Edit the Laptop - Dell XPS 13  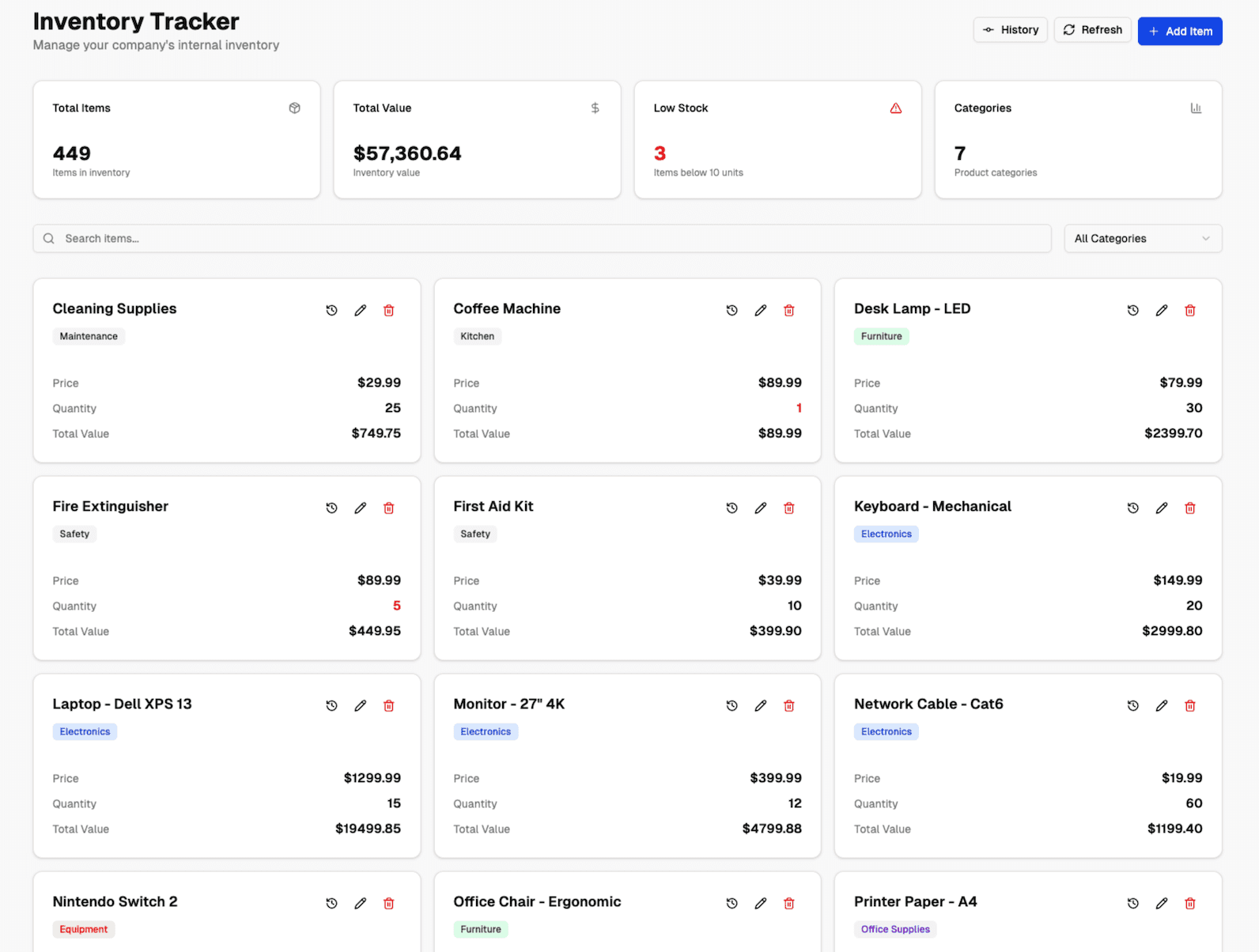pos(360,706)
